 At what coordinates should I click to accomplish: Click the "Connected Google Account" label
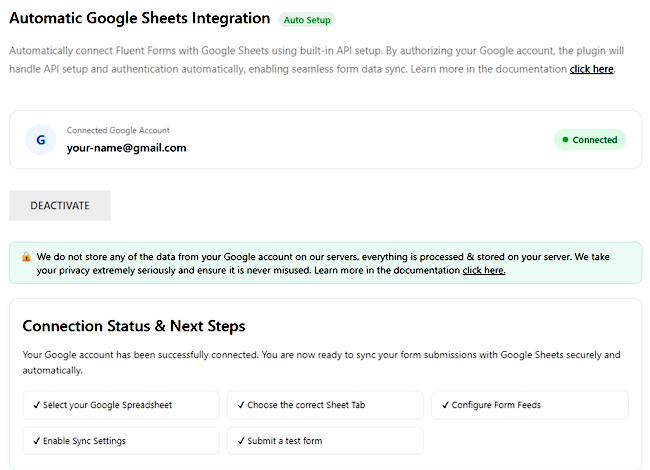tap(118, 130)
